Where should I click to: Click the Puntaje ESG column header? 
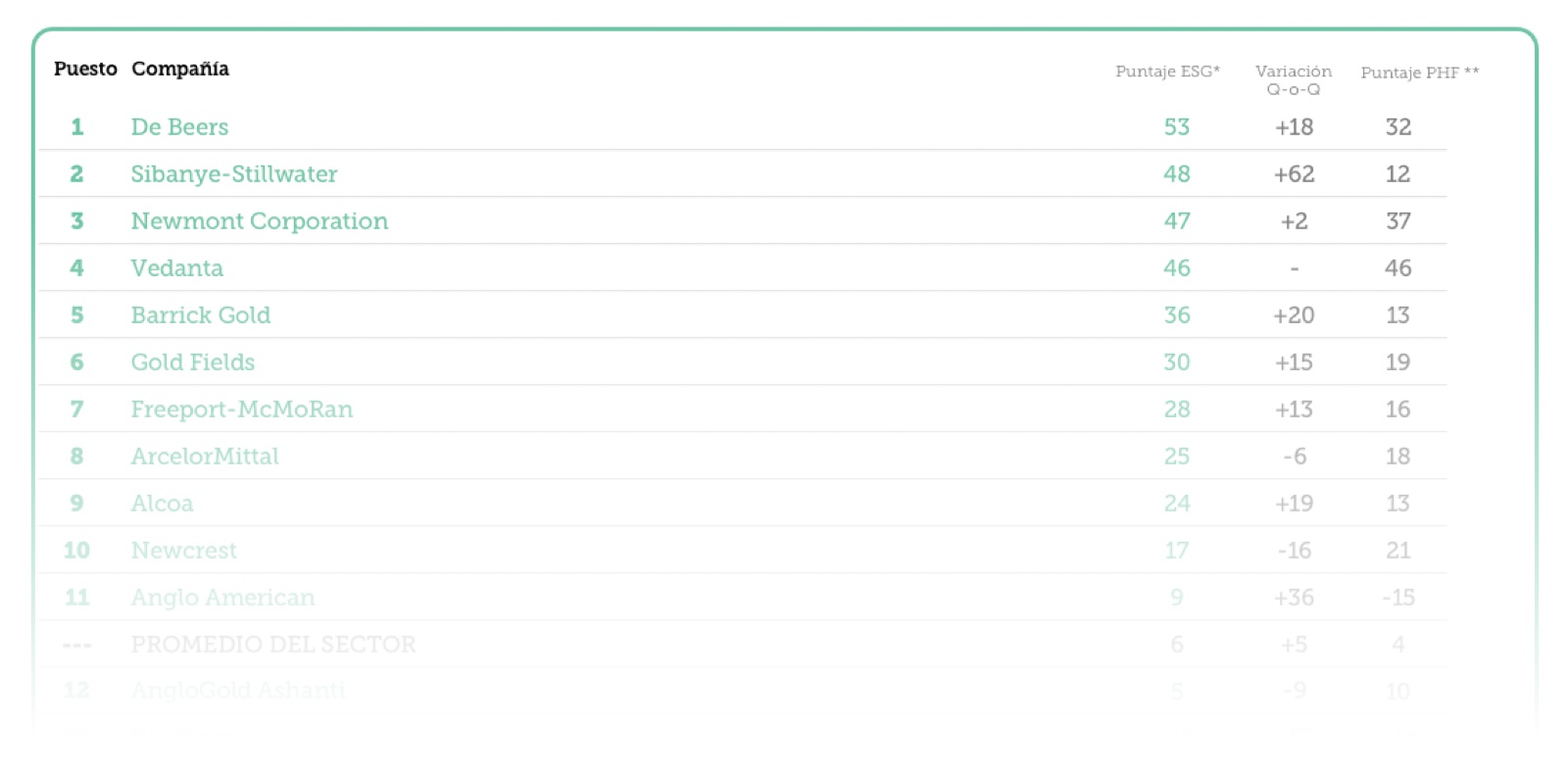click(1168, 72)
